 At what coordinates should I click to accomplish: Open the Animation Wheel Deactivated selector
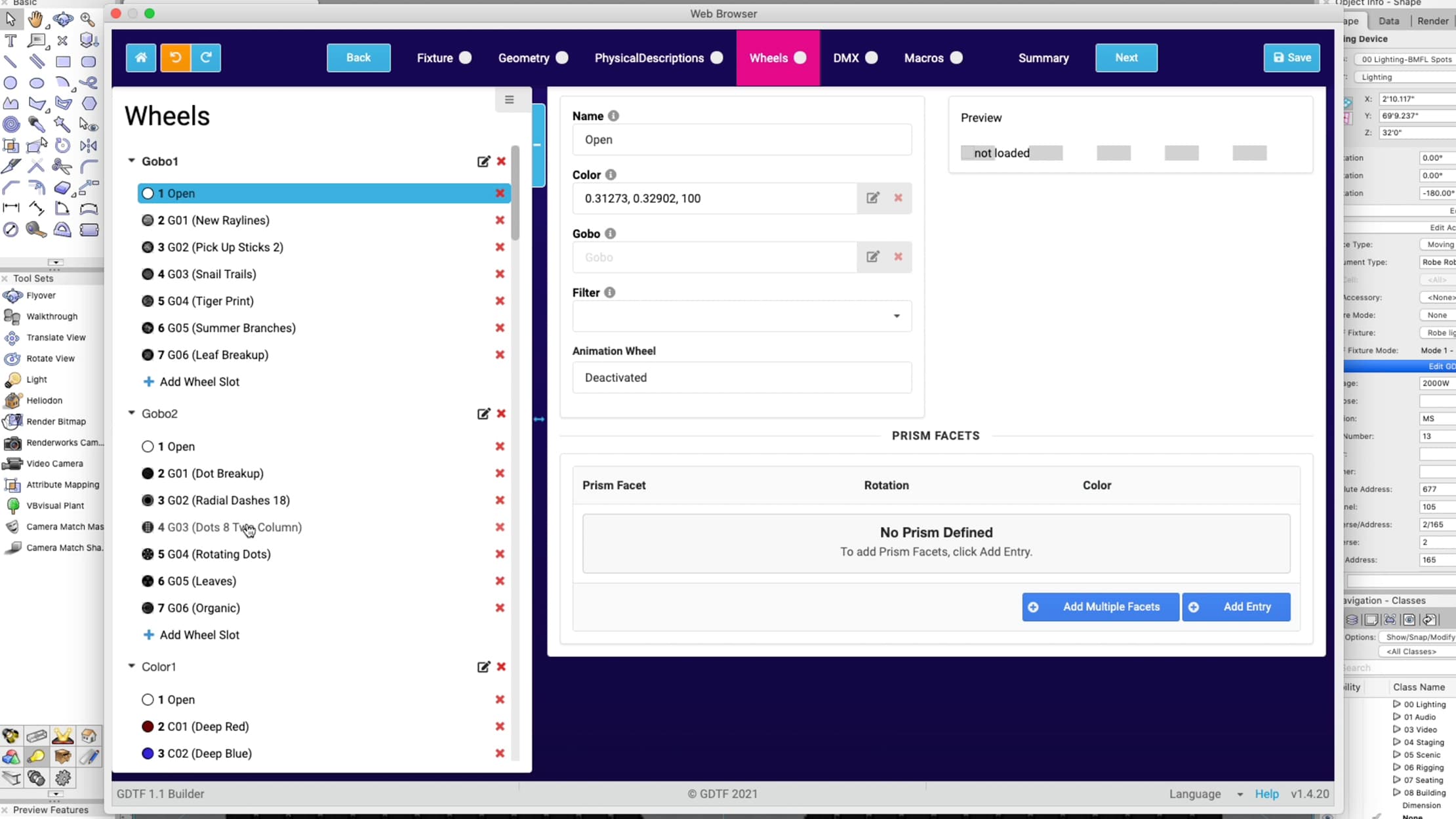(x=742, y=378)
